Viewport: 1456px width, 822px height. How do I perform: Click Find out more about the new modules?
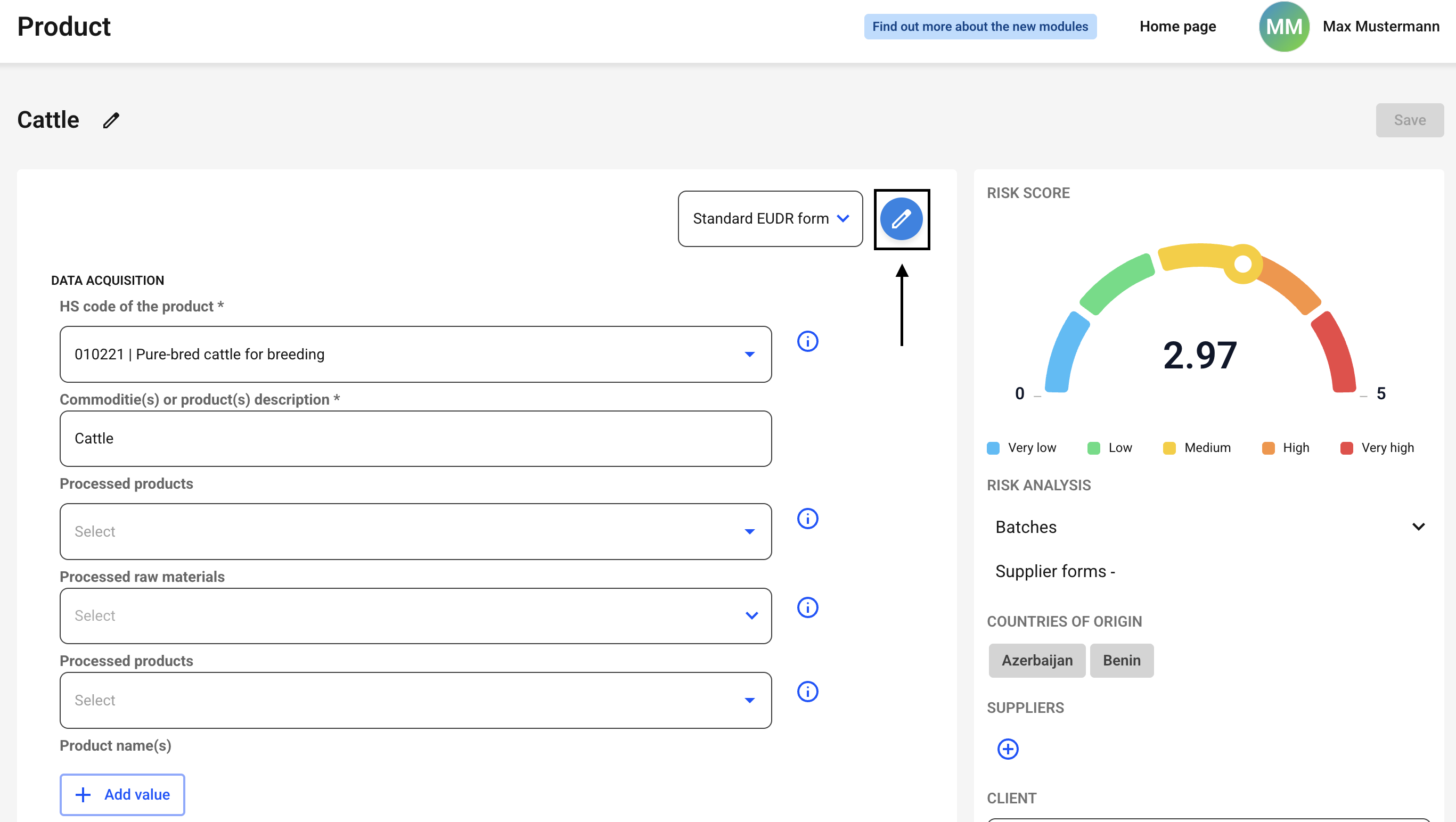[979, 27]
